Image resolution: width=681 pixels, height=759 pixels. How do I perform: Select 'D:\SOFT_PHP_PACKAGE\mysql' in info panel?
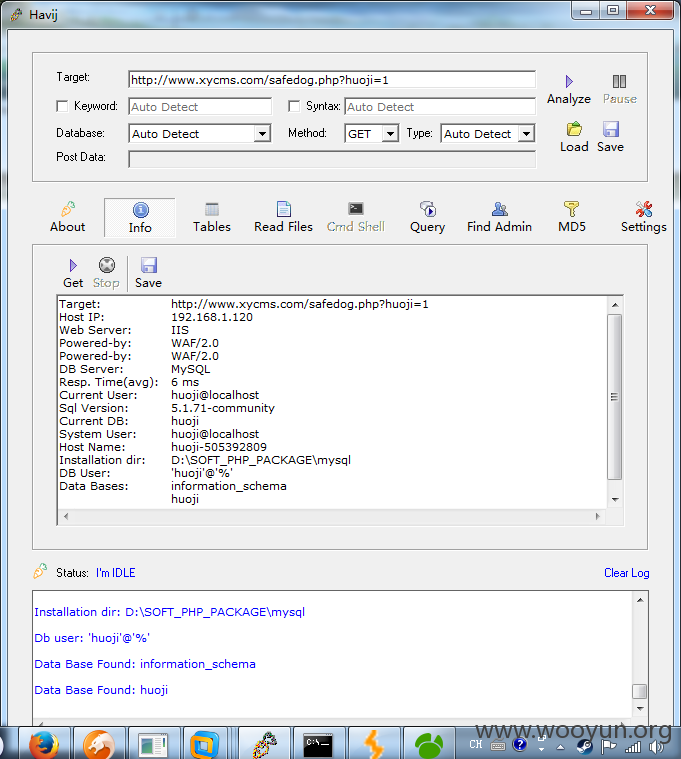click(x=261, y=460)
